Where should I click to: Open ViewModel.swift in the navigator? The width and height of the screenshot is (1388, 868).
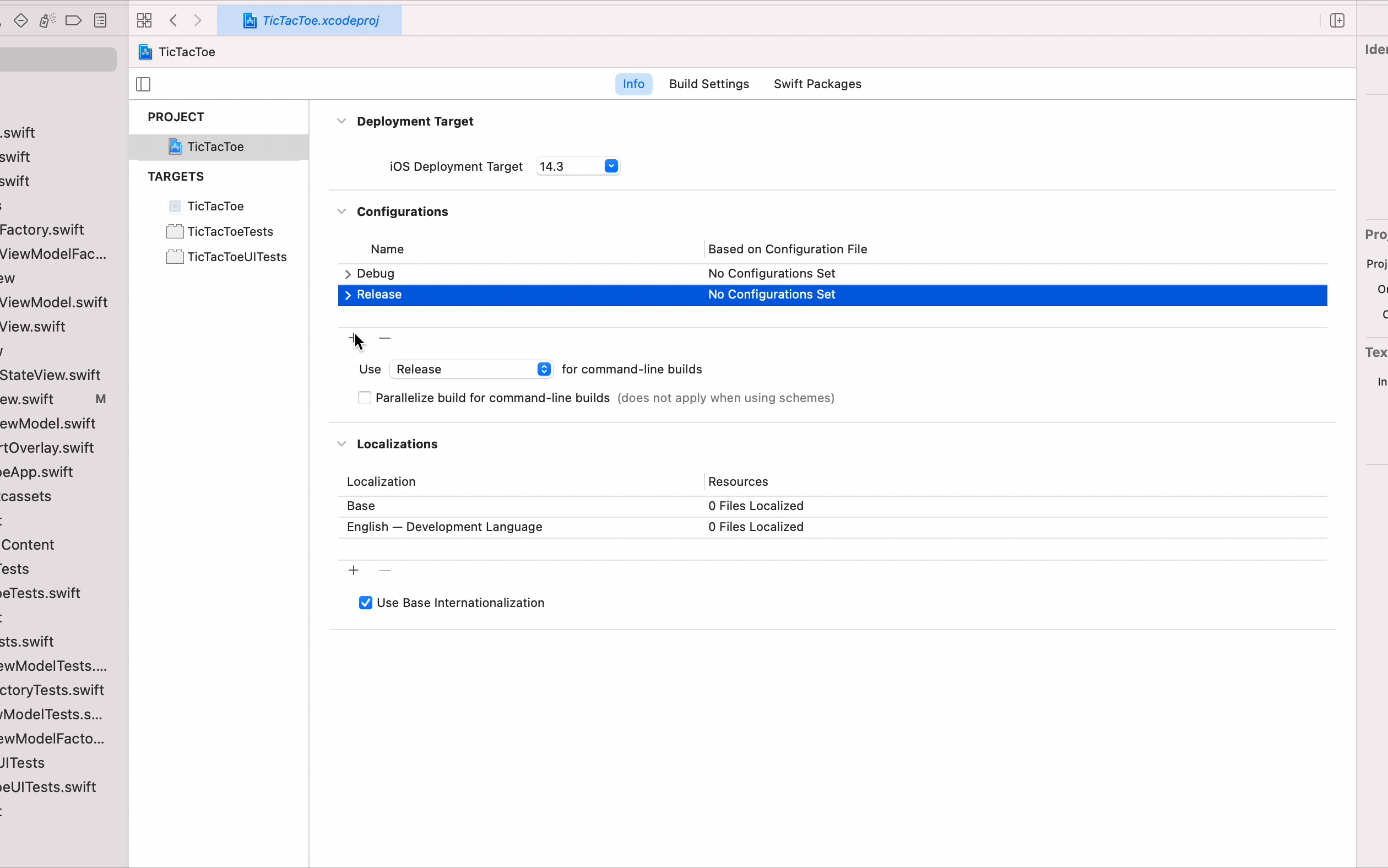coord(54,302)
